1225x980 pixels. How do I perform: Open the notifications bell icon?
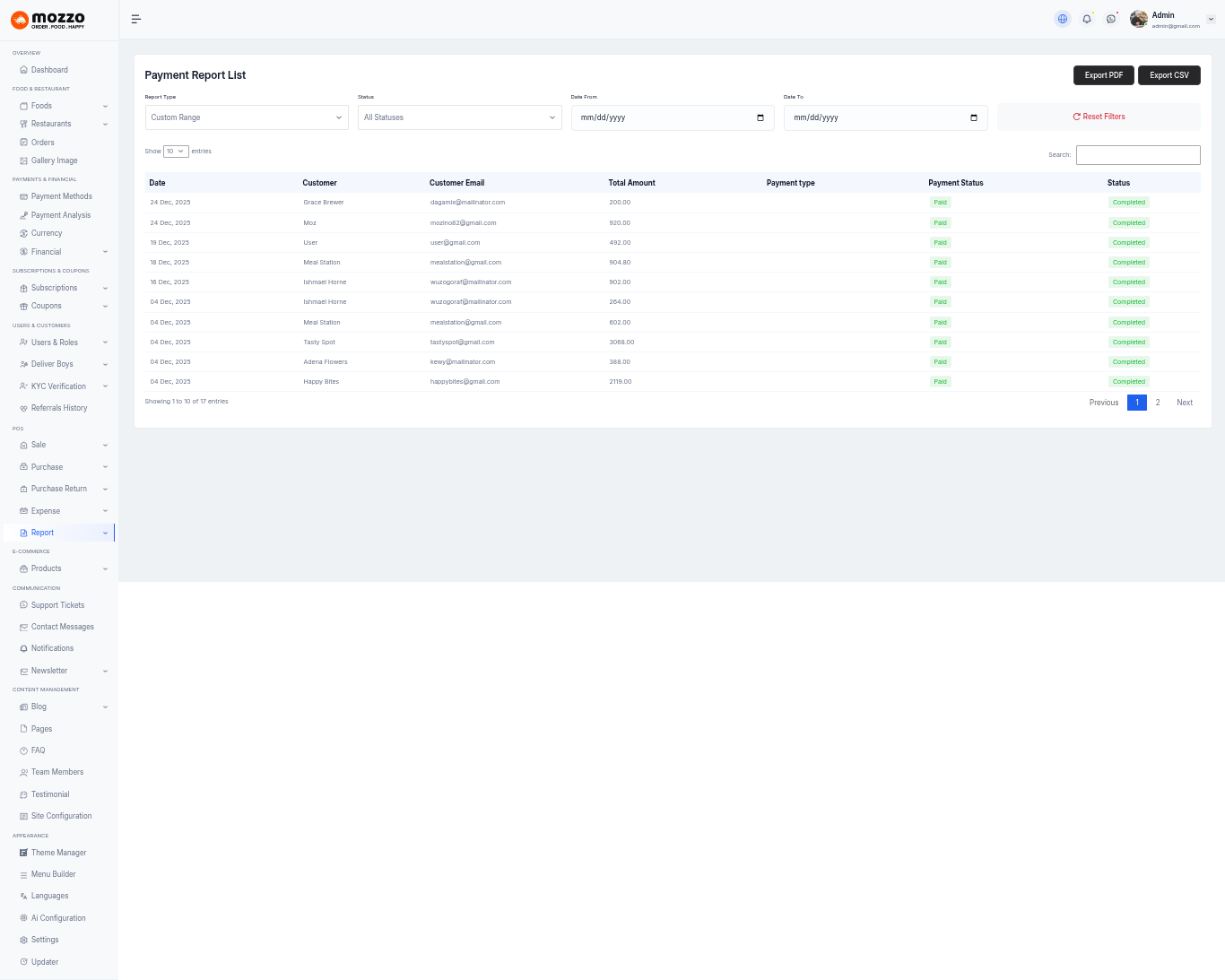(x=1087, y=19)
